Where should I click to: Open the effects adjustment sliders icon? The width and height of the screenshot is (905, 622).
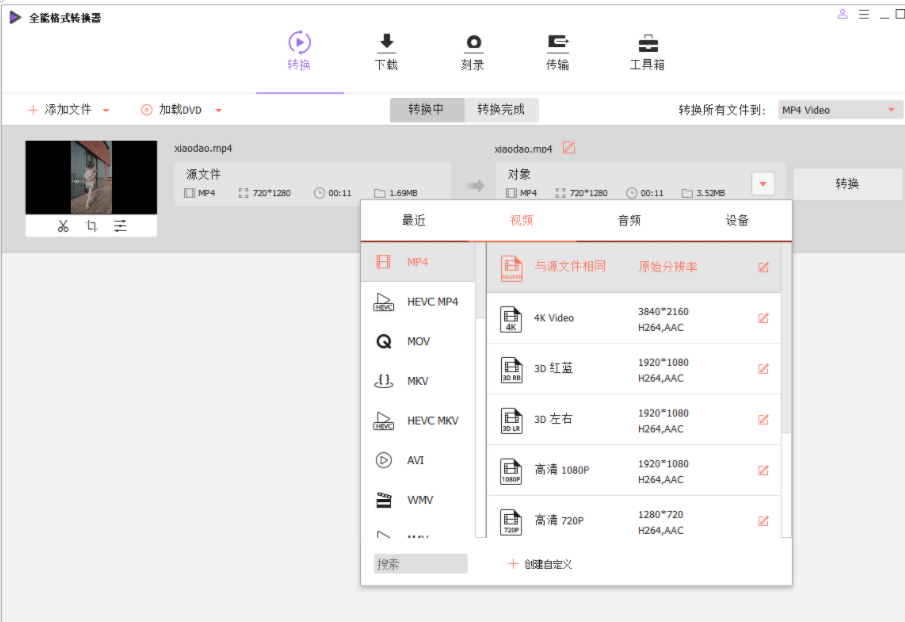120,226
